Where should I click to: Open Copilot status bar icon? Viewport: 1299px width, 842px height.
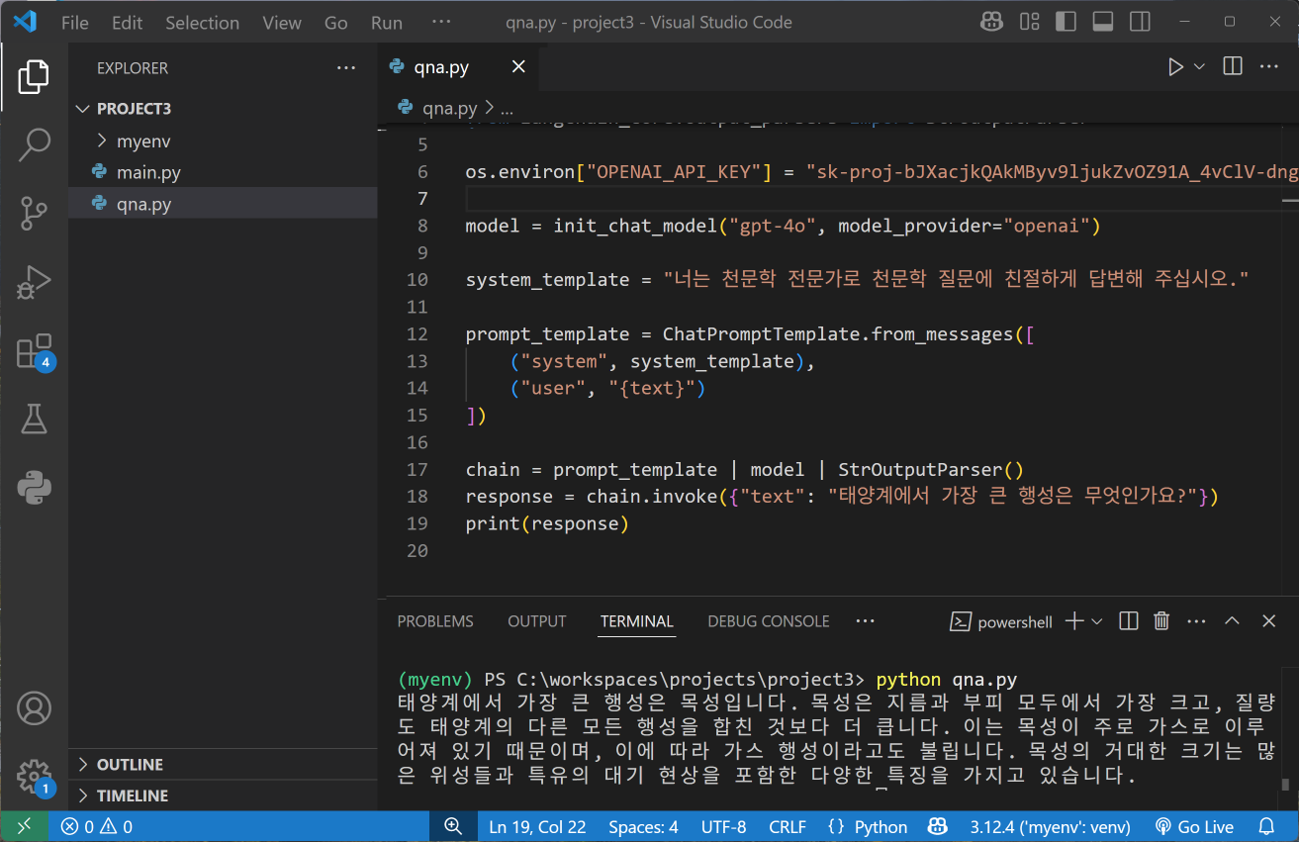pyautogui.click(x=938, y=827)
